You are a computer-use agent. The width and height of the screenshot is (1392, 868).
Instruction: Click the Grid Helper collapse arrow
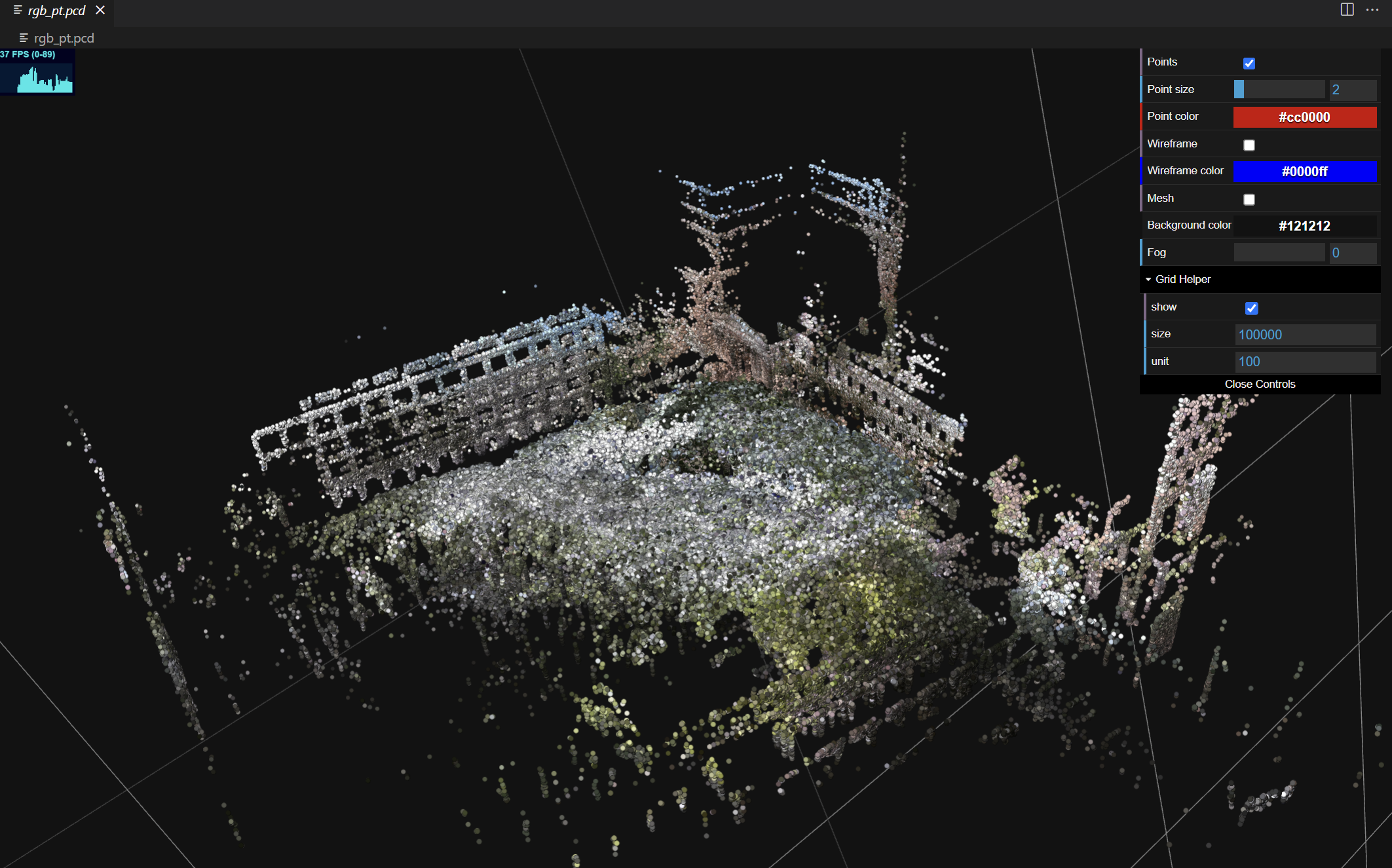click(x=1148, y=280)
